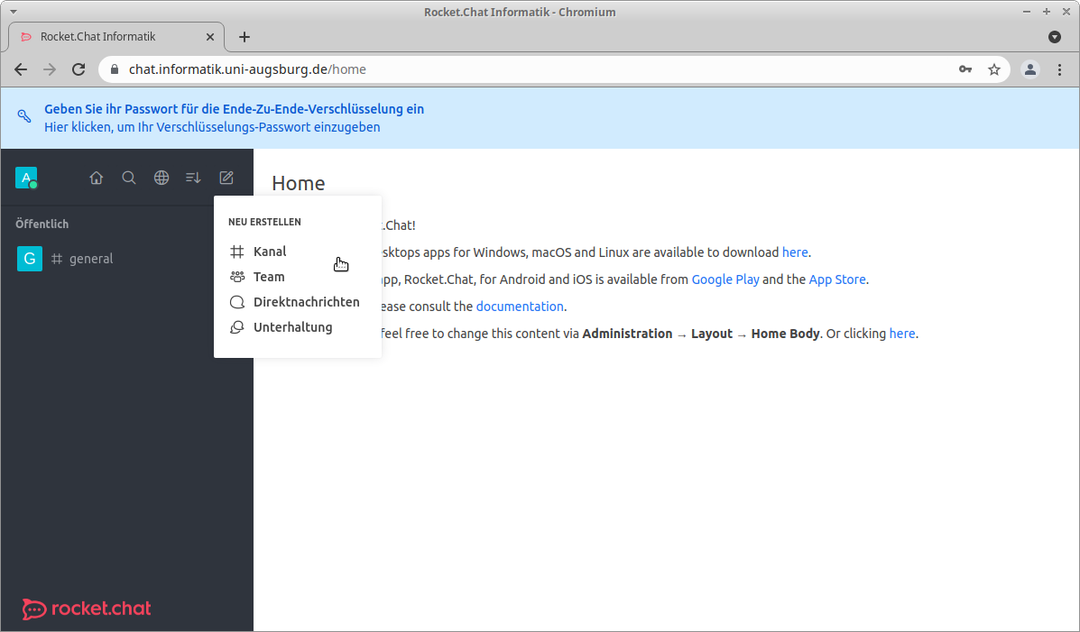Go forward in the browser
This screenshot has width=1080, height=632.
click(x=50, y=70)
